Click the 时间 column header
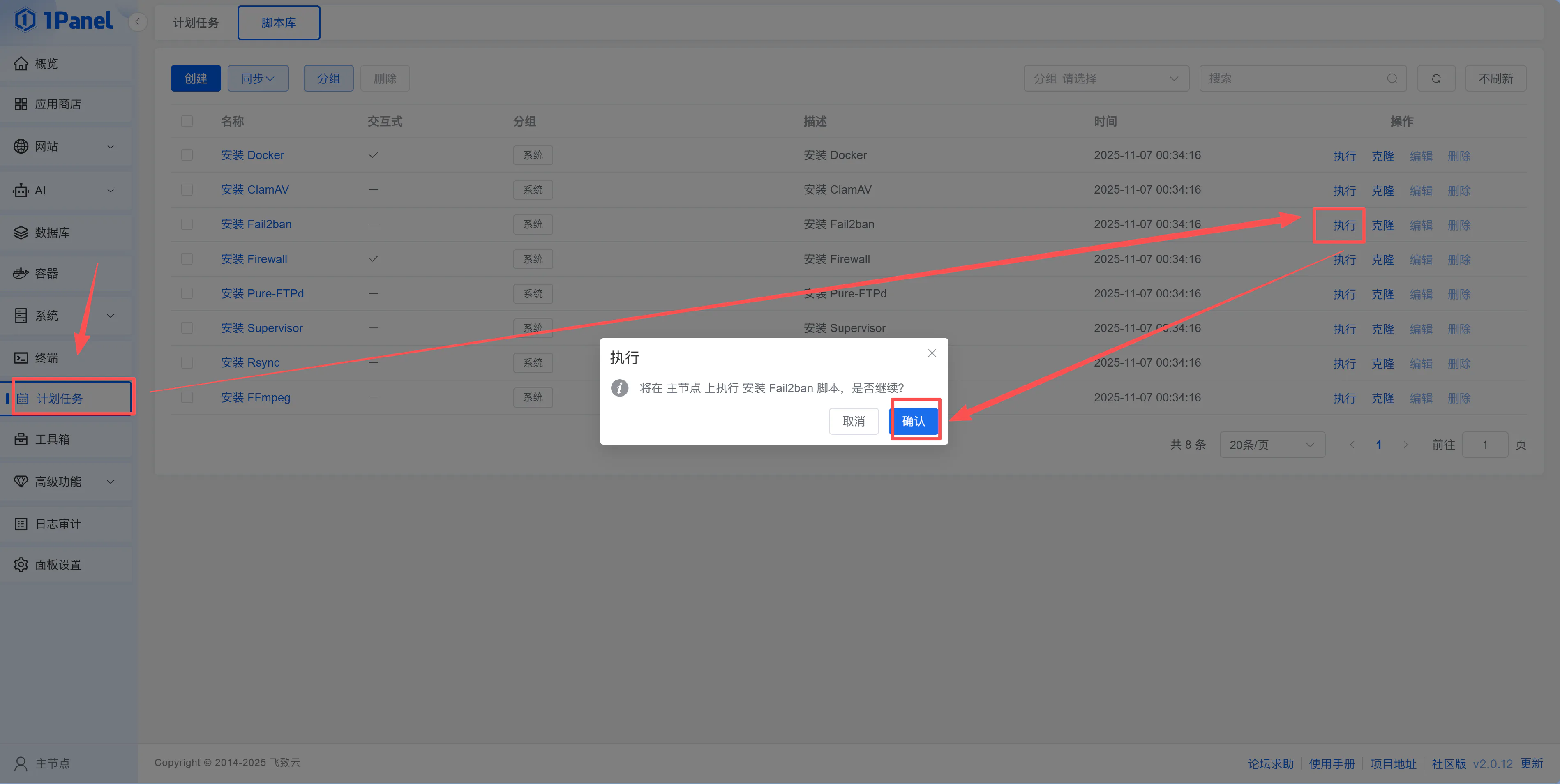Image resolution: width=1560 pixels, height=784 pixels. click(1105, 121)
